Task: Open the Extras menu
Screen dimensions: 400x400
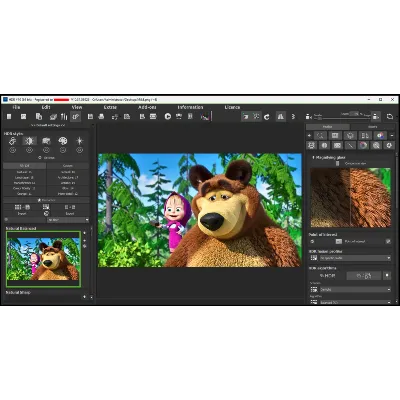Action: tap(110, 107)
